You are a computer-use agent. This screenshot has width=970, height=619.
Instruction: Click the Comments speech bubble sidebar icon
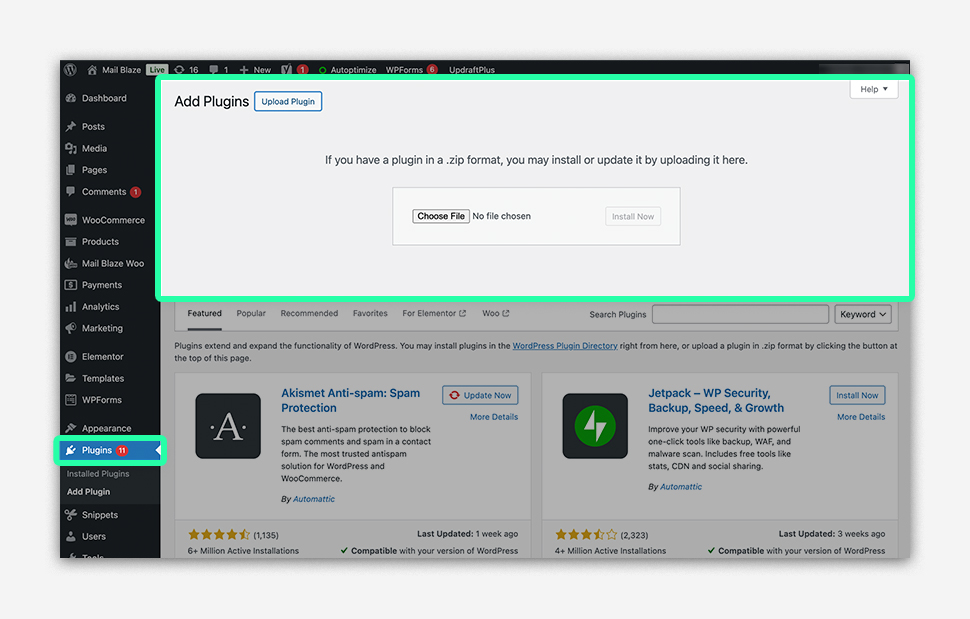click(71, 192)
